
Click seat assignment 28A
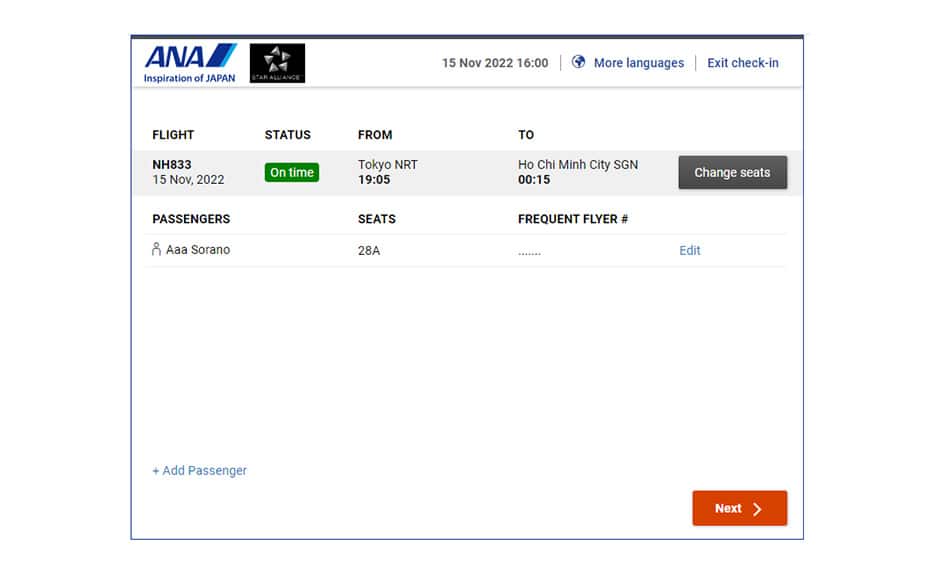(369, 251)
